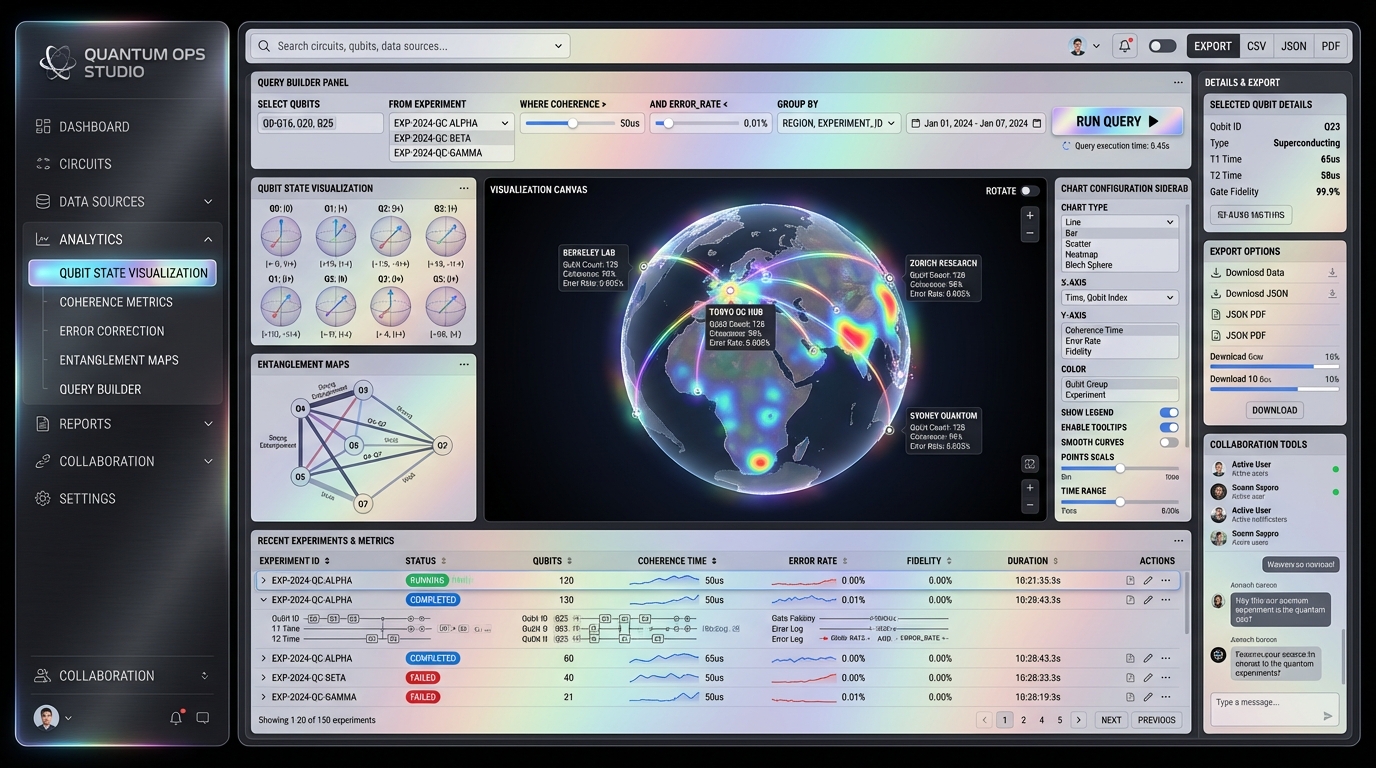Click the Settings gear in sidebar
1376x768 pixels.
pyautogui.click(x=43, y=498)
